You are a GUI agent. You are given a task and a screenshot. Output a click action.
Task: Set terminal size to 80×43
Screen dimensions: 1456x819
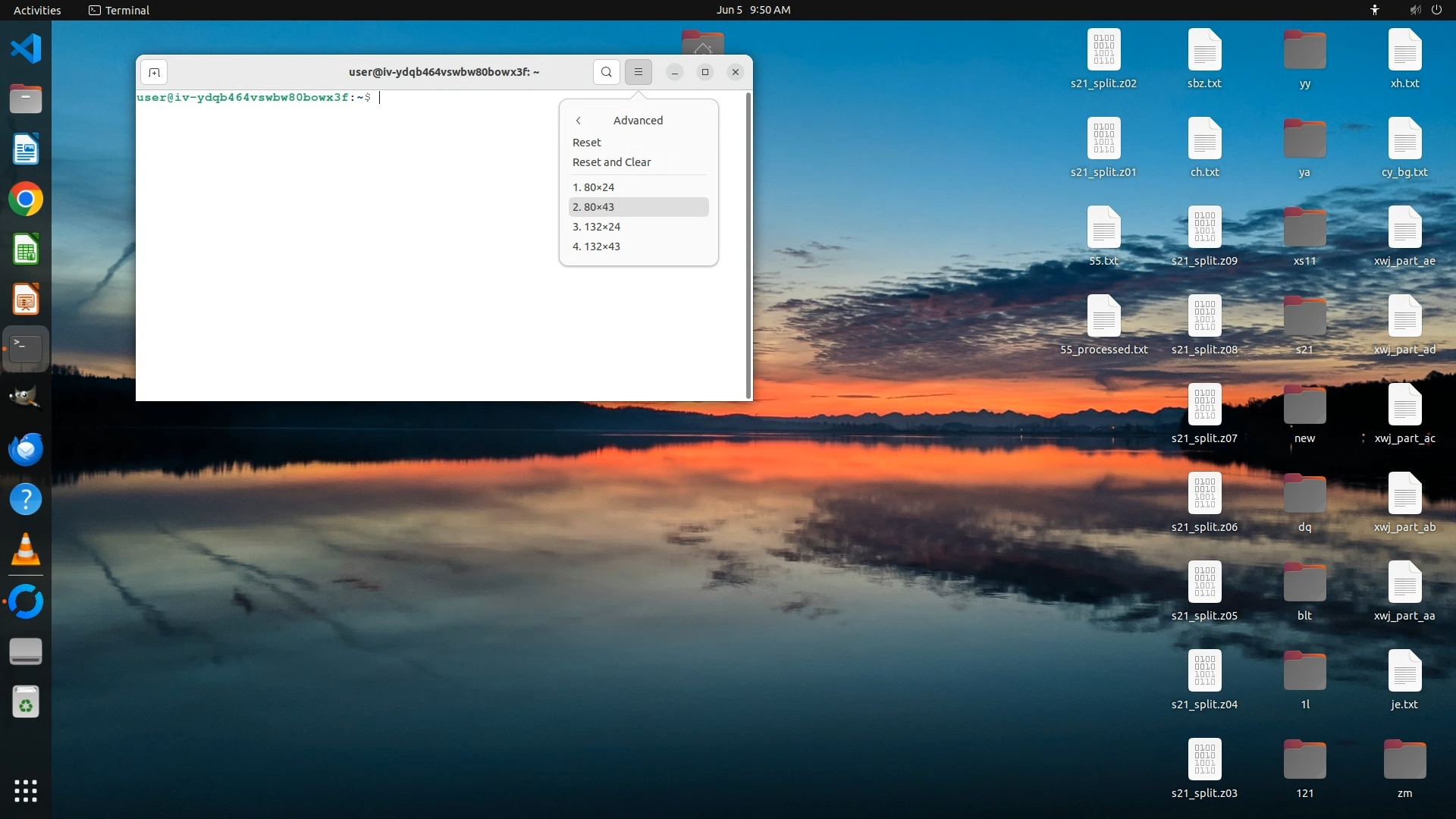(x=594, y=207)
